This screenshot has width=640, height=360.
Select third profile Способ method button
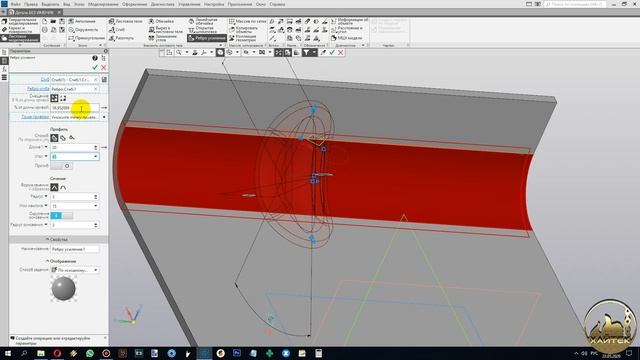click(72, 138)
